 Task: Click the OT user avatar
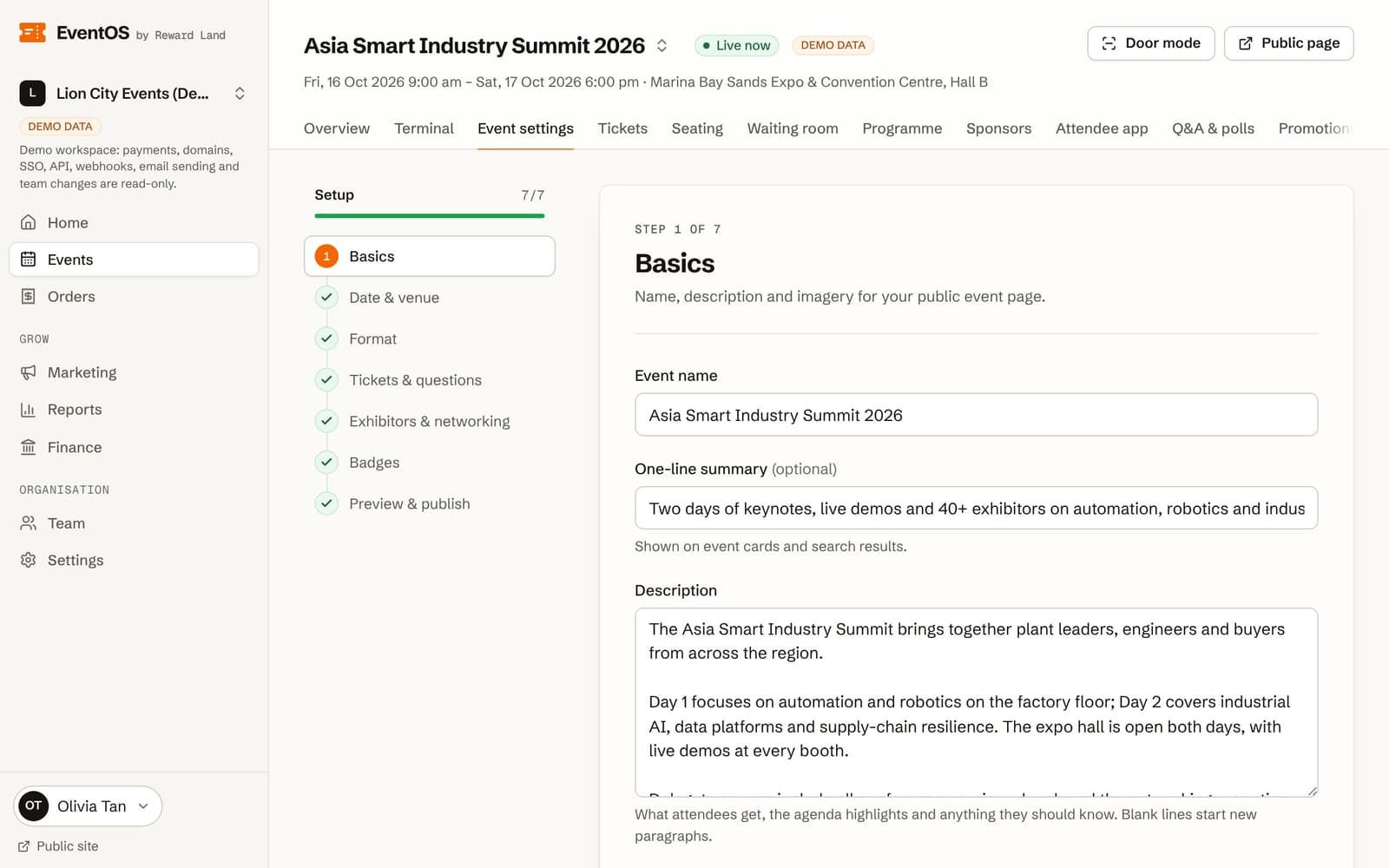pyautogui.click(x=33, y=806)
